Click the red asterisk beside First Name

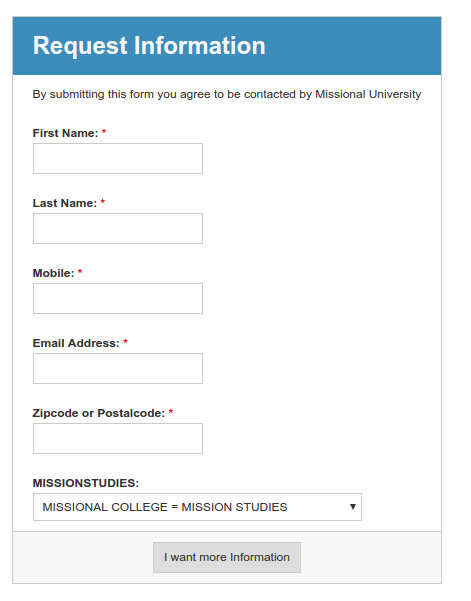[x=104, y=131]
